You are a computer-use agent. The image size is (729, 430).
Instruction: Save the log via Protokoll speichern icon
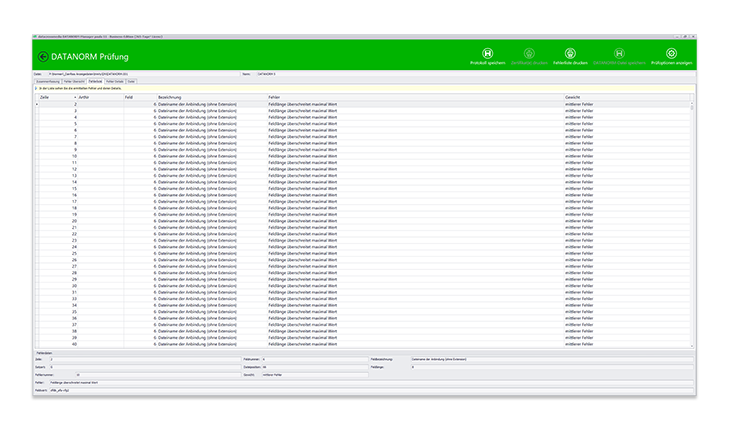(487, 53)
